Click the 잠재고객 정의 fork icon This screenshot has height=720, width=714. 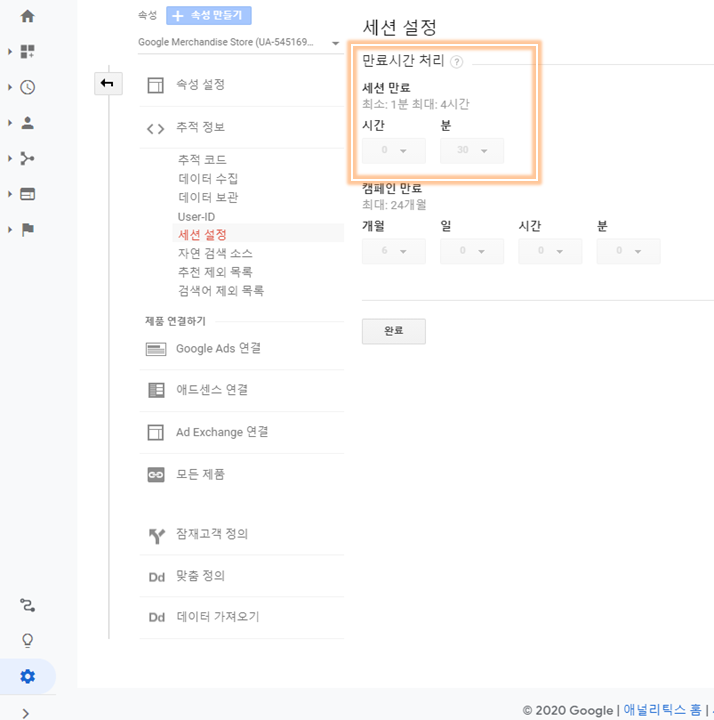click(x=156, y=535)
